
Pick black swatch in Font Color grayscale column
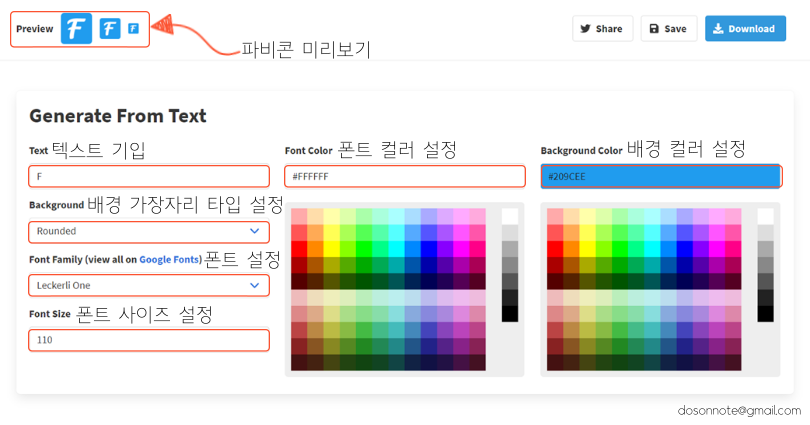point(510,313)
